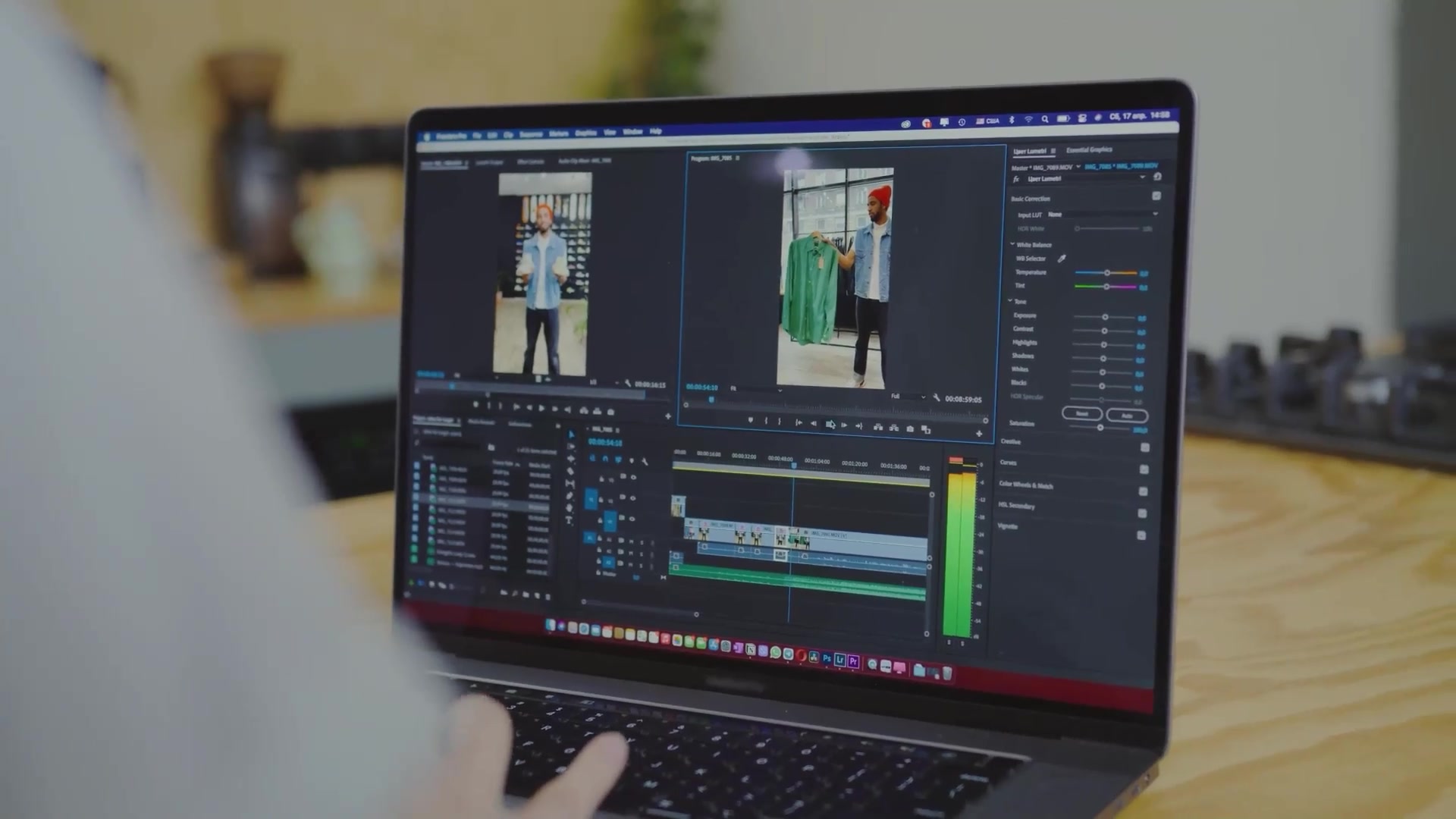
Task: Select the Ripple Edit tool
Action: tap(571, 459)
